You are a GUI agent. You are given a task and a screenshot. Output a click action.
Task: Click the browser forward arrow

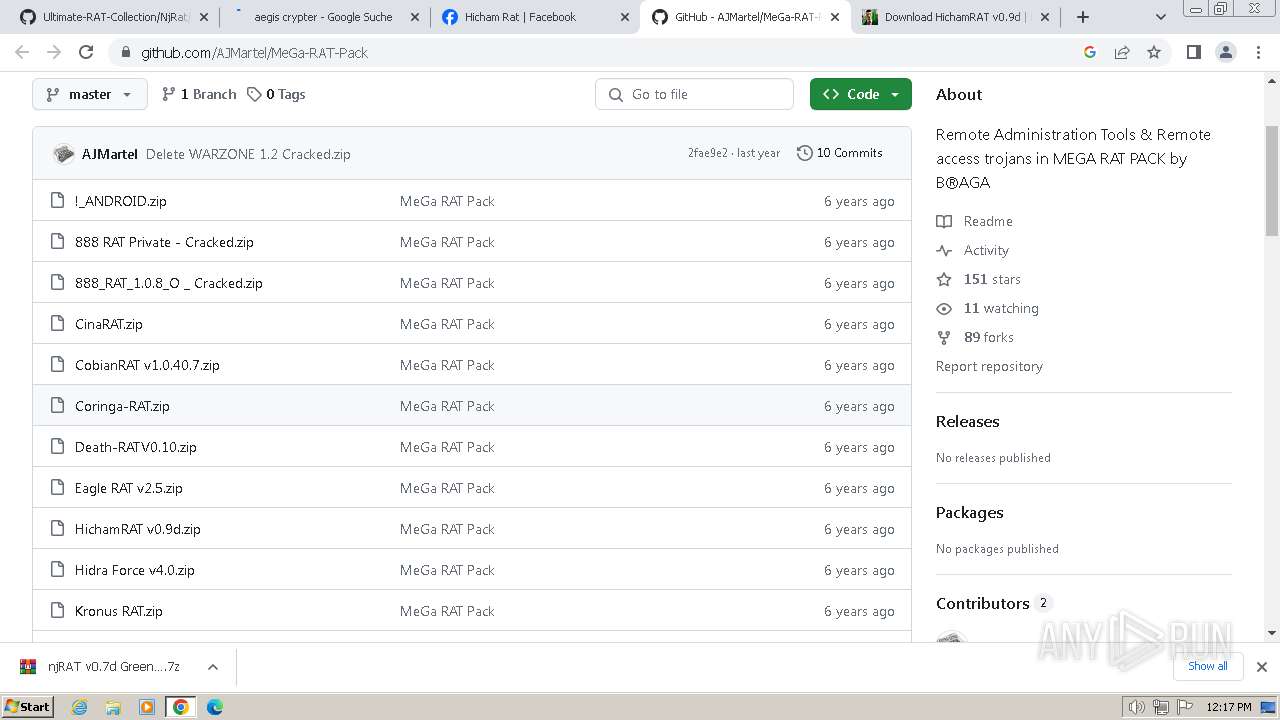click(x=54, y=52)
